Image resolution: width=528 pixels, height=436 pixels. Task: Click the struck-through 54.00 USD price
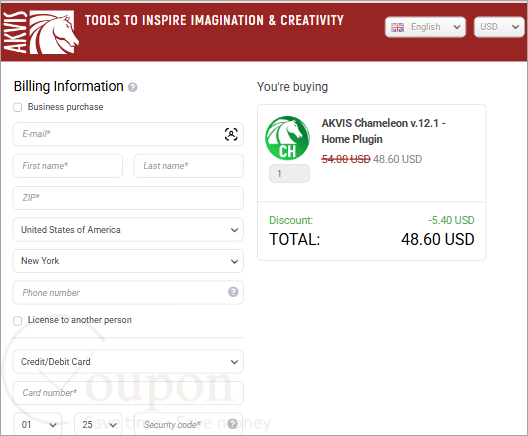coord(346,159)
